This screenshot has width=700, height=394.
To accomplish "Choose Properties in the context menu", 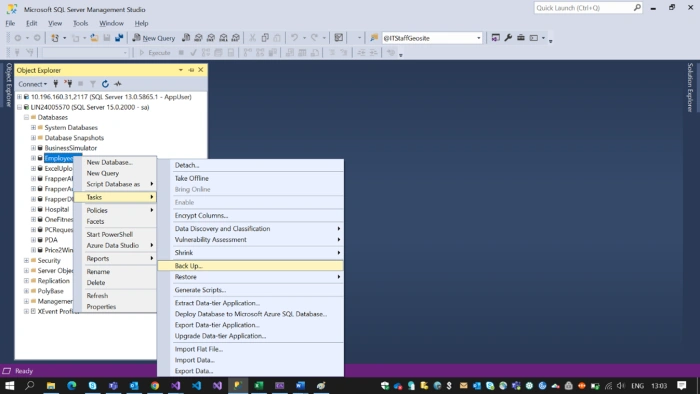I will pos(115,307).
